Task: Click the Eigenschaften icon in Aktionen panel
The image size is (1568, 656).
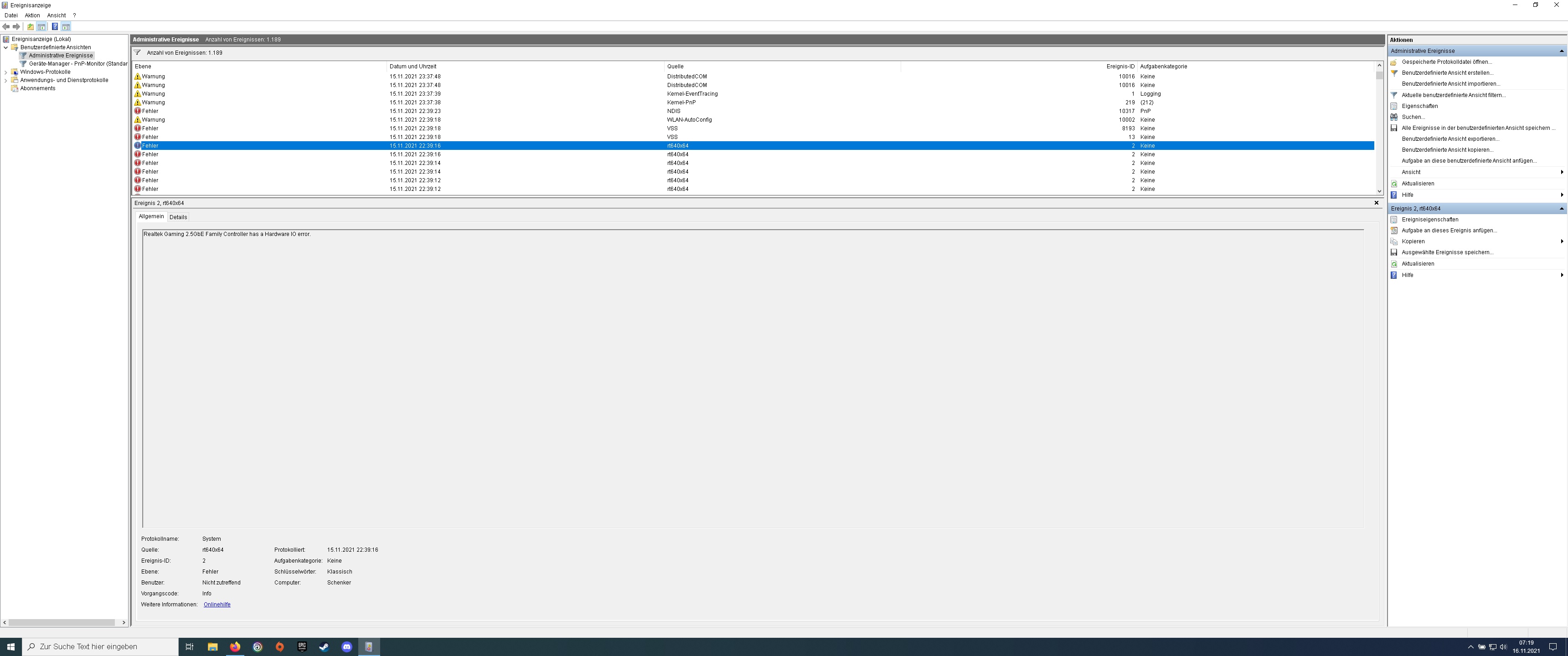Action: pyautogui.click(x=1394, y=106)
